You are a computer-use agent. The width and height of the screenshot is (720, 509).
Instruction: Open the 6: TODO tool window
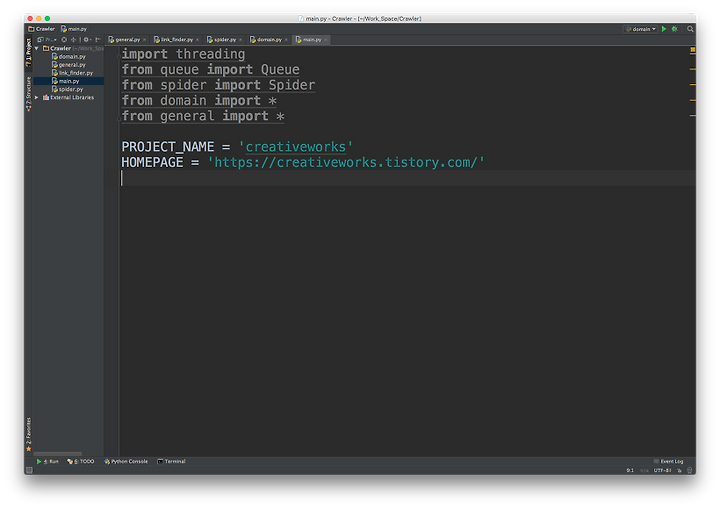[81, 461]
